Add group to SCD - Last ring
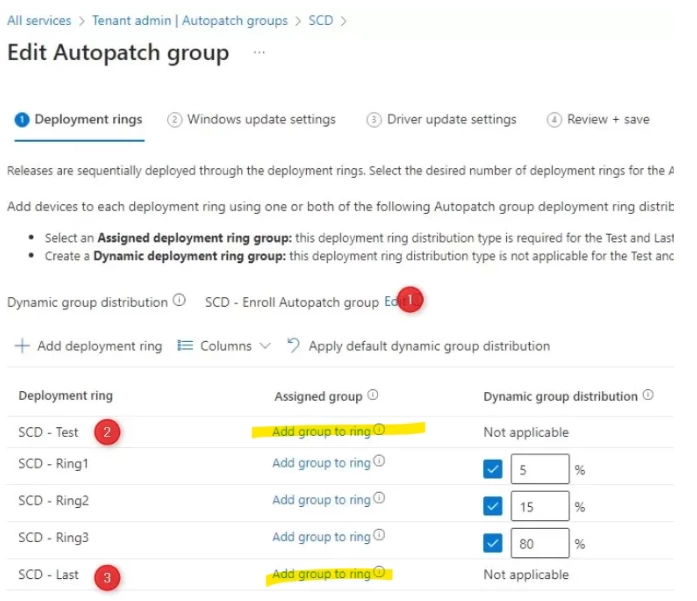This screenshot has width=697, height=601. point(321,574)
